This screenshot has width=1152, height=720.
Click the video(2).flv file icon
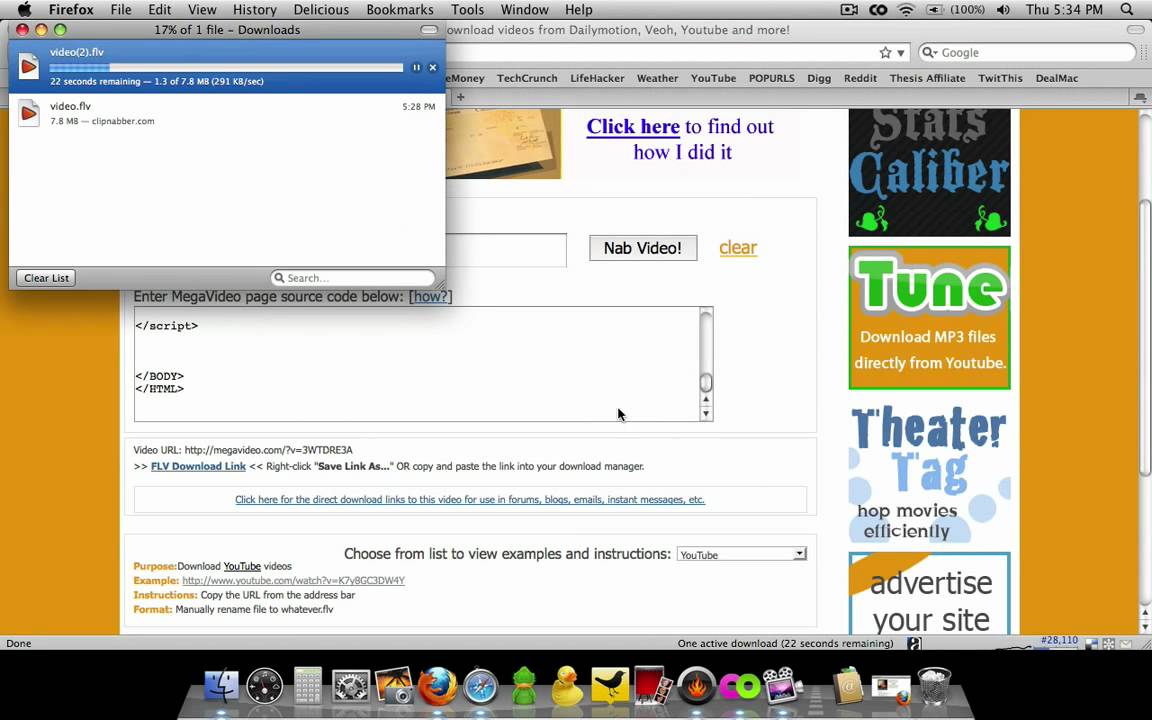pos(29,66)
